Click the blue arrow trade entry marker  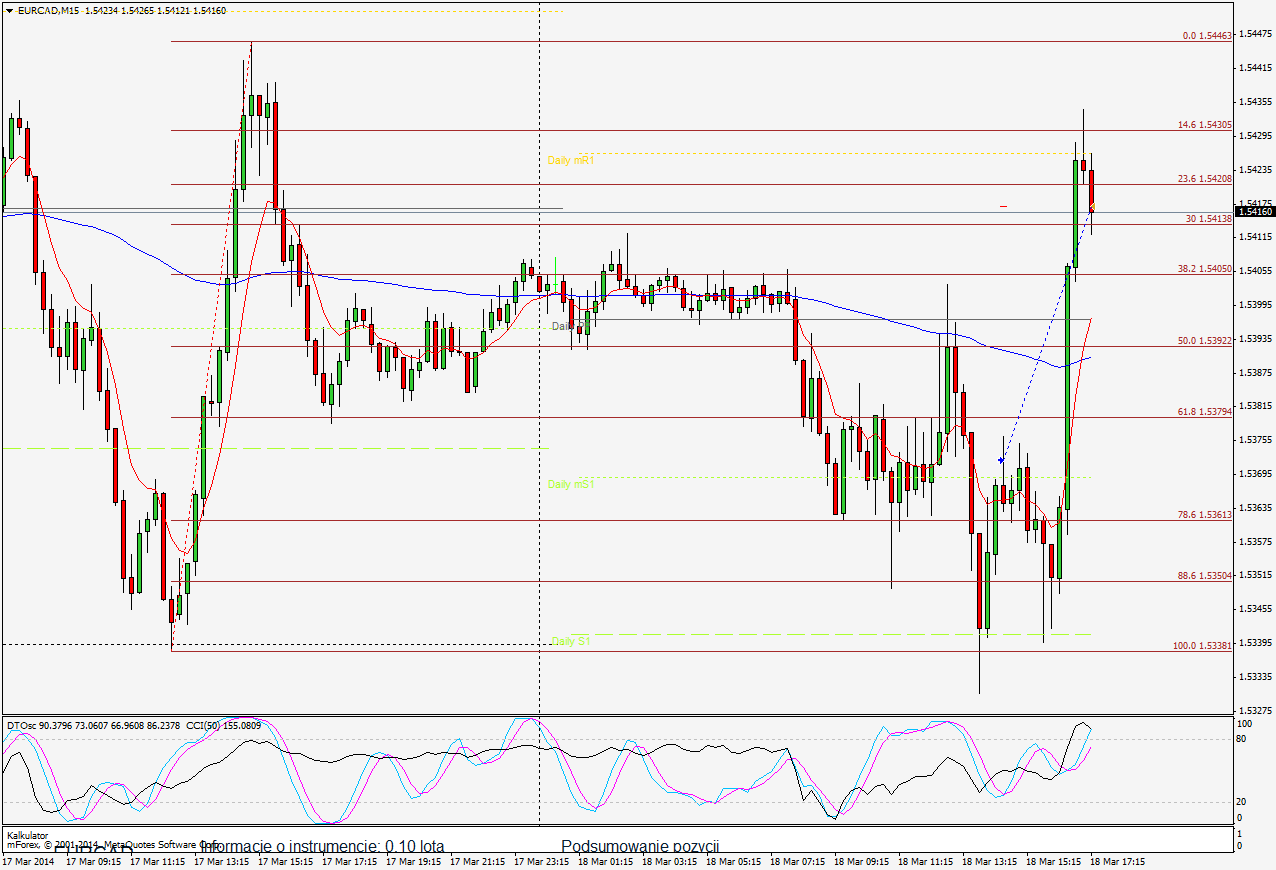click(x=1001, y=460)
